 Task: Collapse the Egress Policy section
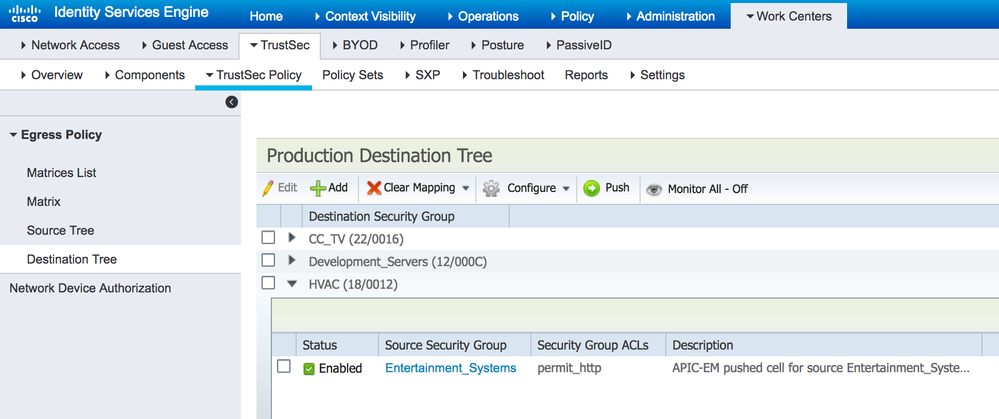click(x=14, y=135)
